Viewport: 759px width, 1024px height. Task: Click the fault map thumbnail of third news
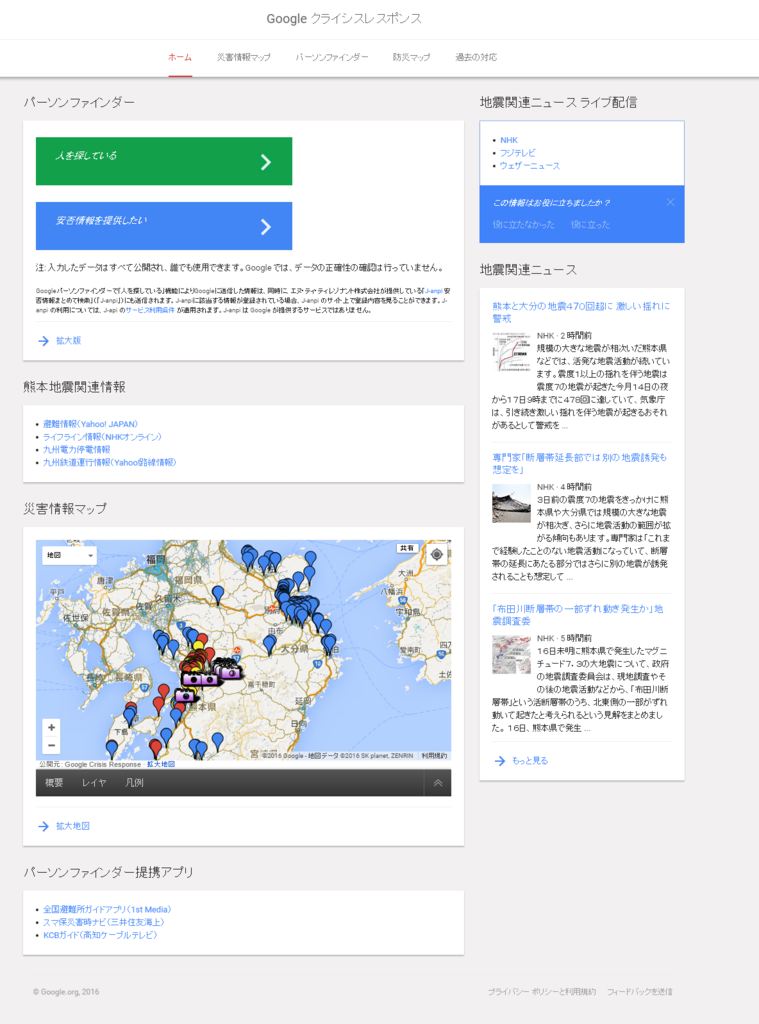(511, 655)
